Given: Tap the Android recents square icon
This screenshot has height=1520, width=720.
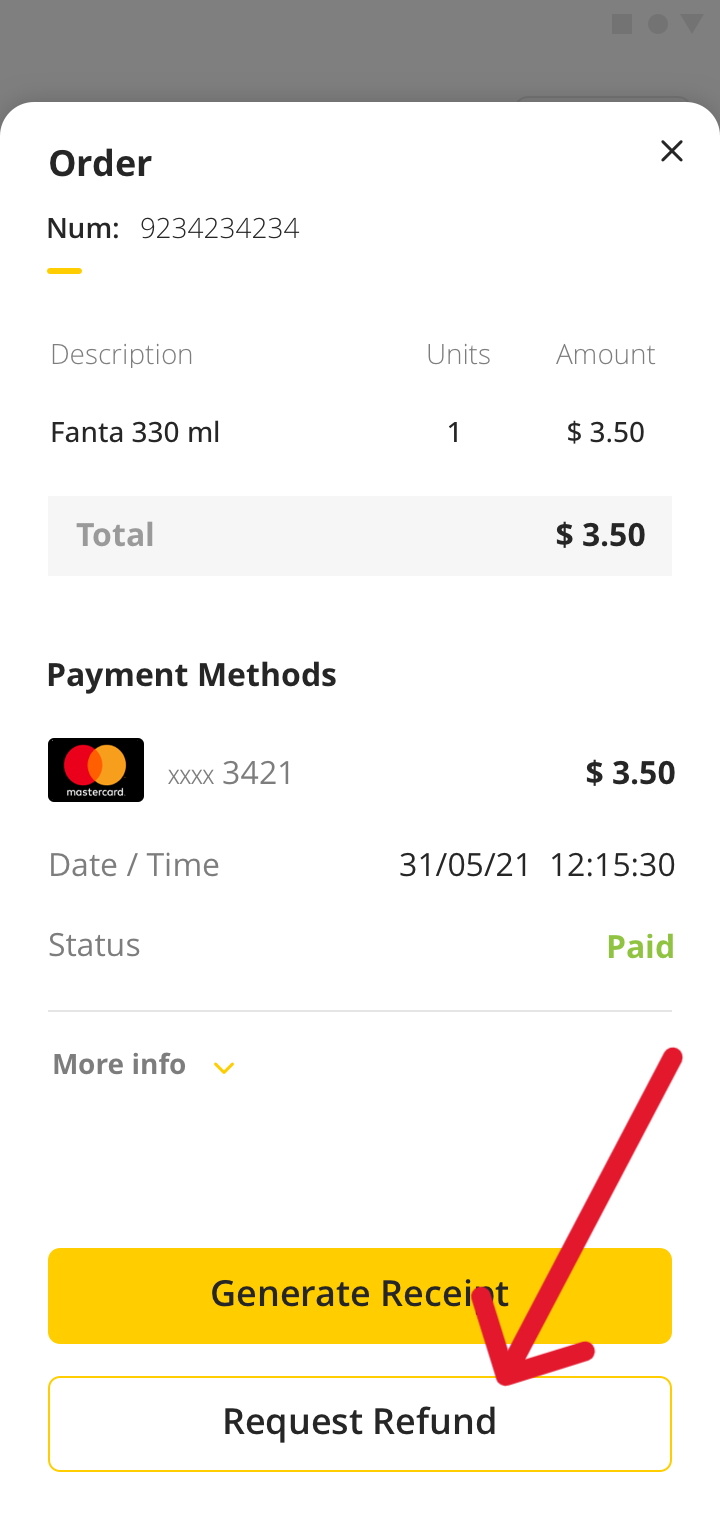Looking at the screenshot, I should (622, 24).
